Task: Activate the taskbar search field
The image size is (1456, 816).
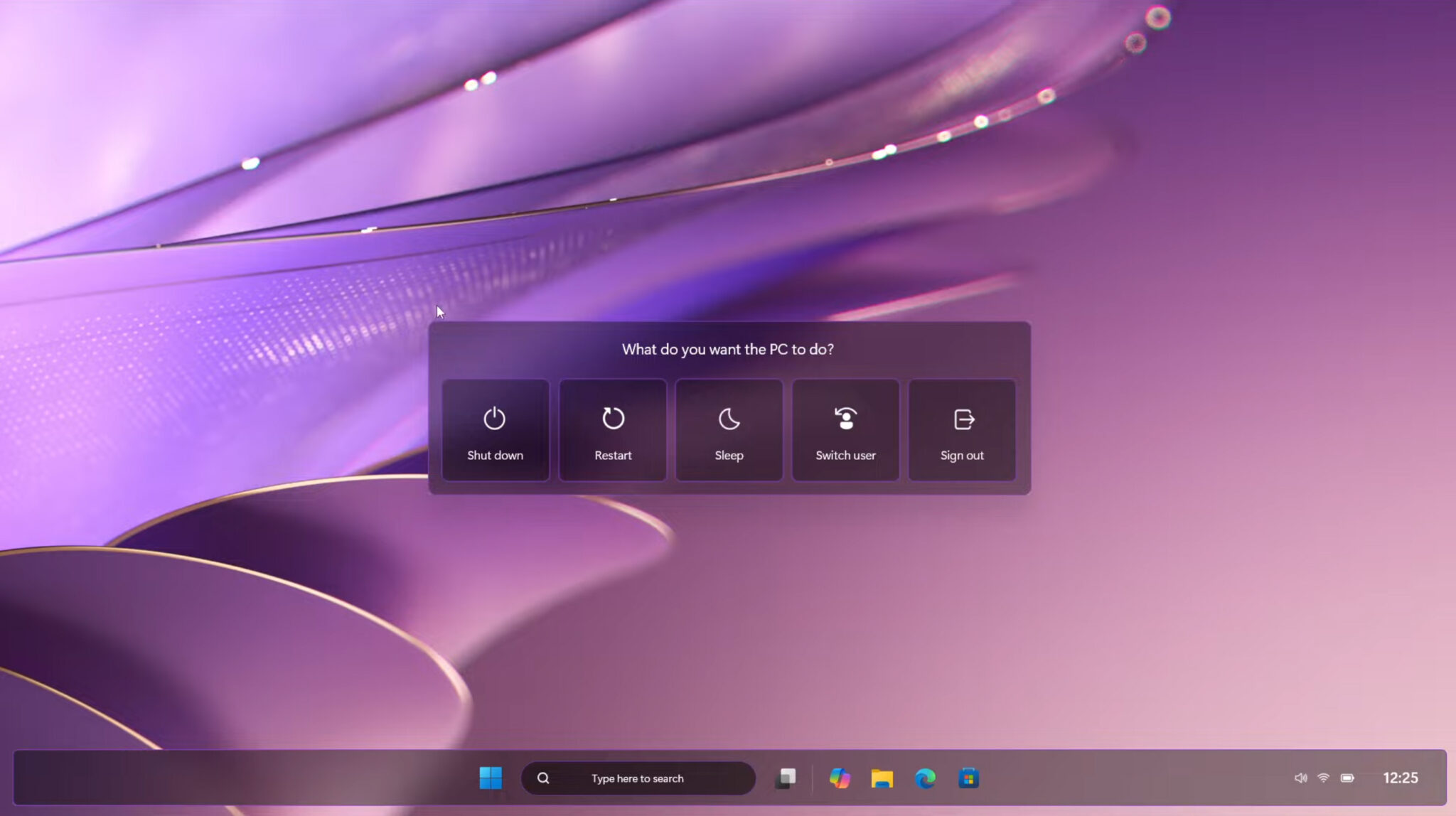Action: pyautogui.click(x=636, y=778)
